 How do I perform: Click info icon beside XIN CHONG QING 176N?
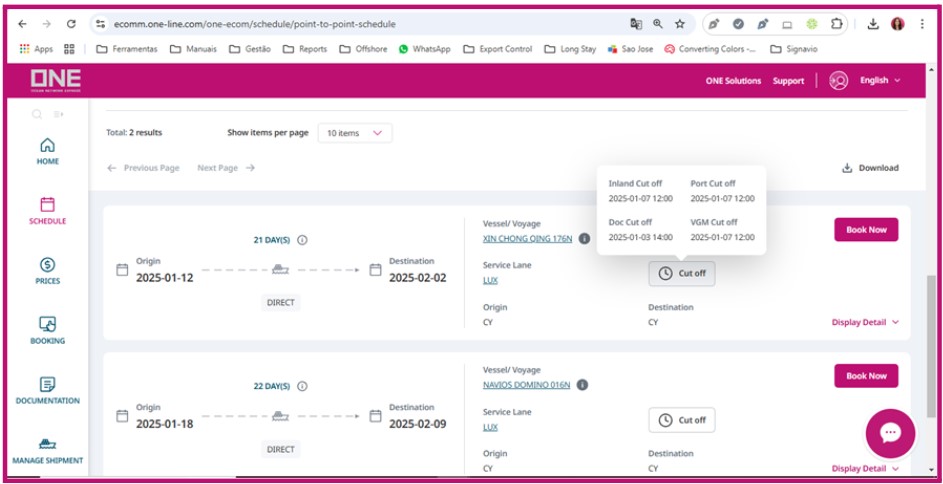click(584, 239)
